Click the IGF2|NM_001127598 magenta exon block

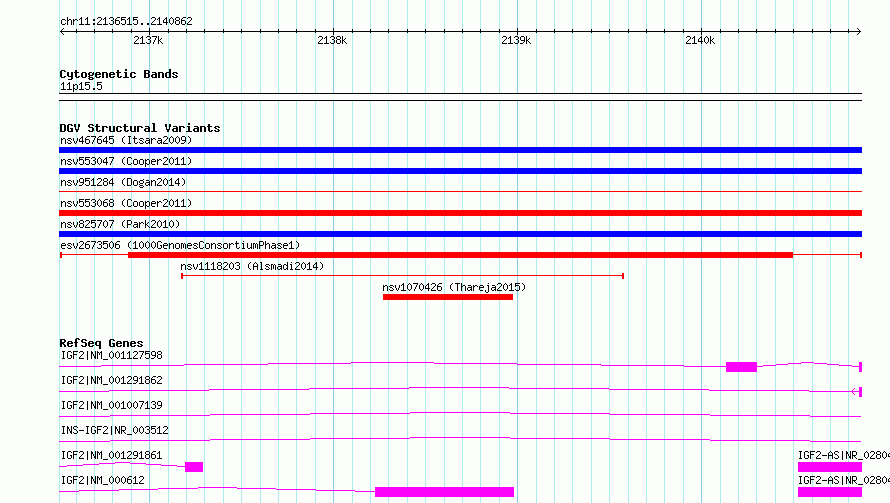pyautogui.click(x=741, y=367)
